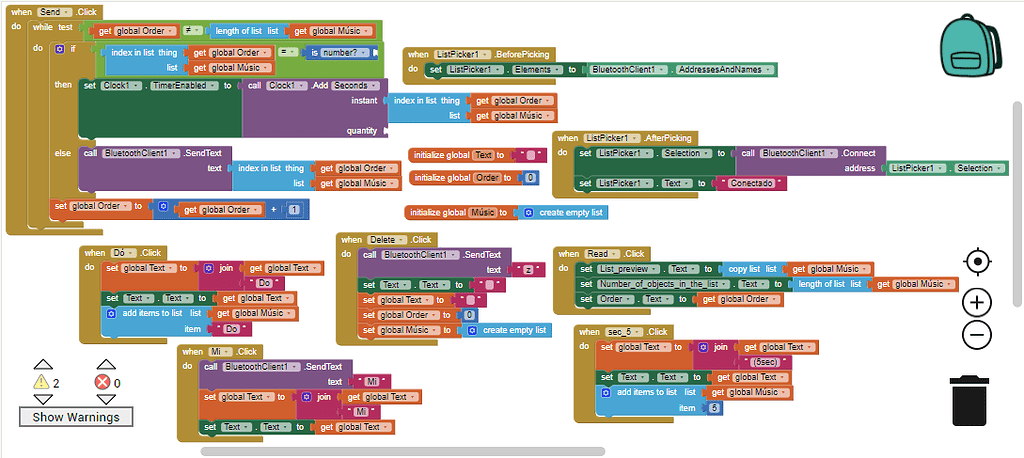This screenshot has width=1024, height=458.
Task: Go to previous warning with up arrow
Action: [42, 365]
